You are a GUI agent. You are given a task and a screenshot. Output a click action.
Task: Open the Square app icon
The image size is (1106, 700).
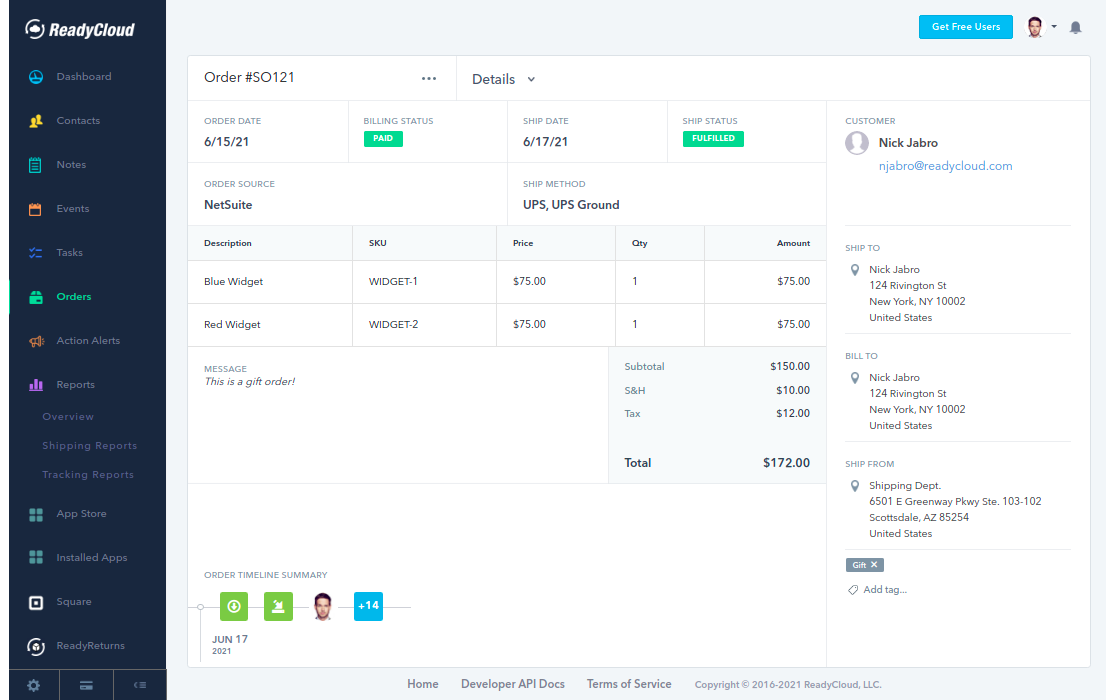pos(36,603)
